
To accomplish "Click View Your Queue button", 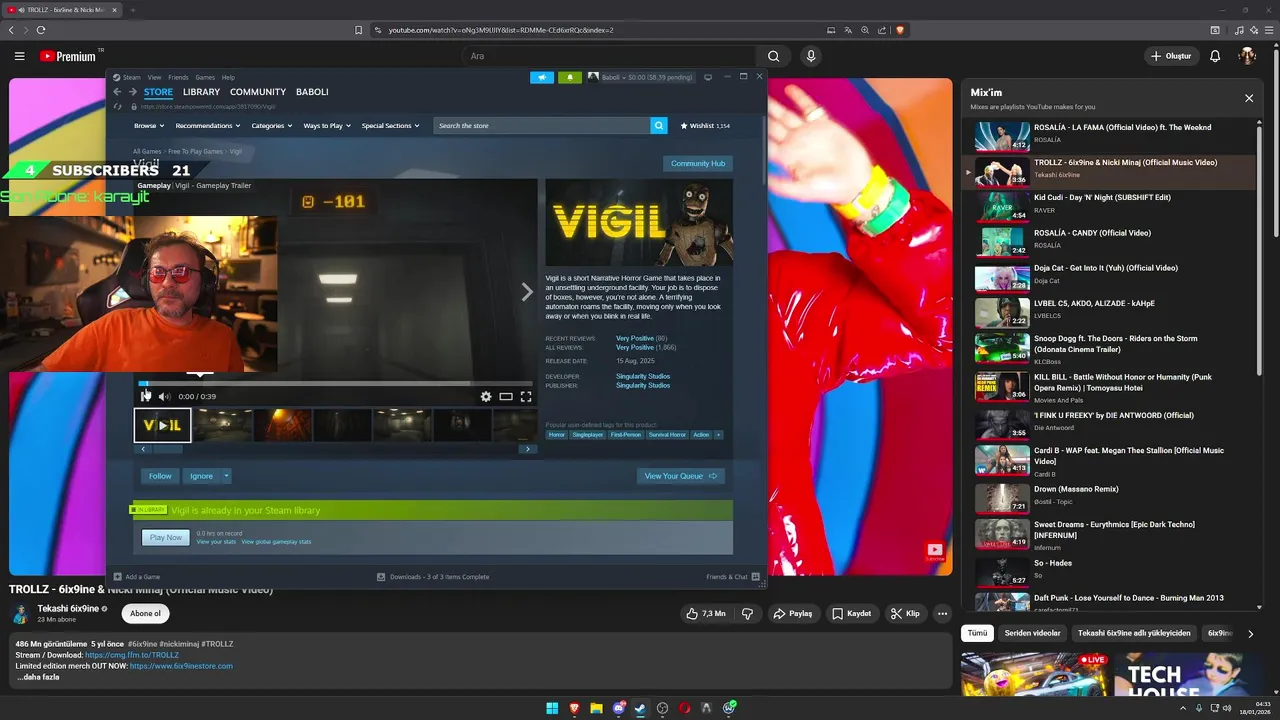I will coord(681,476).
